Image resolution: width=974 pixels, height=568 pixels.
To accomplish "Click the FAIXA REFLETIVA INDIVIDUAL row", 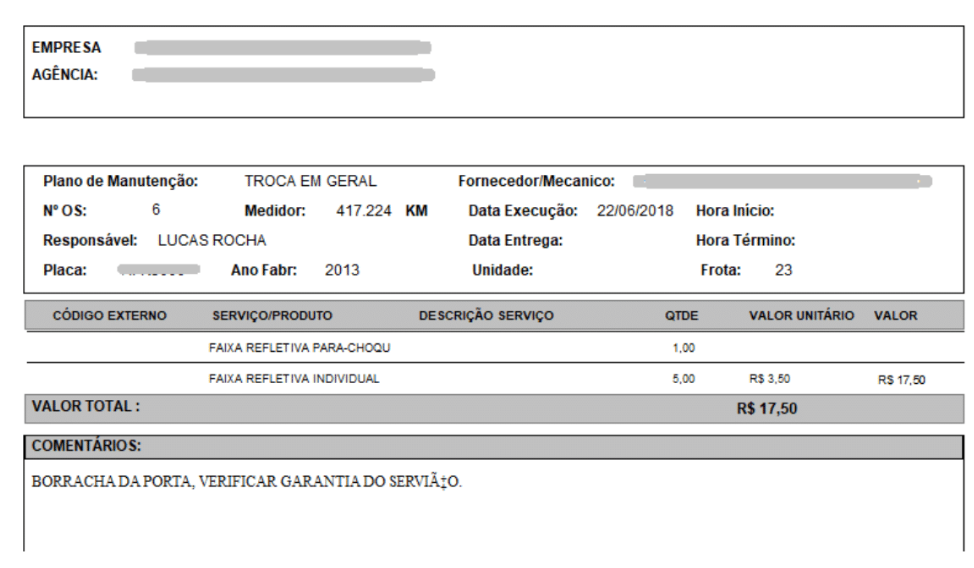I will (294, 380).
